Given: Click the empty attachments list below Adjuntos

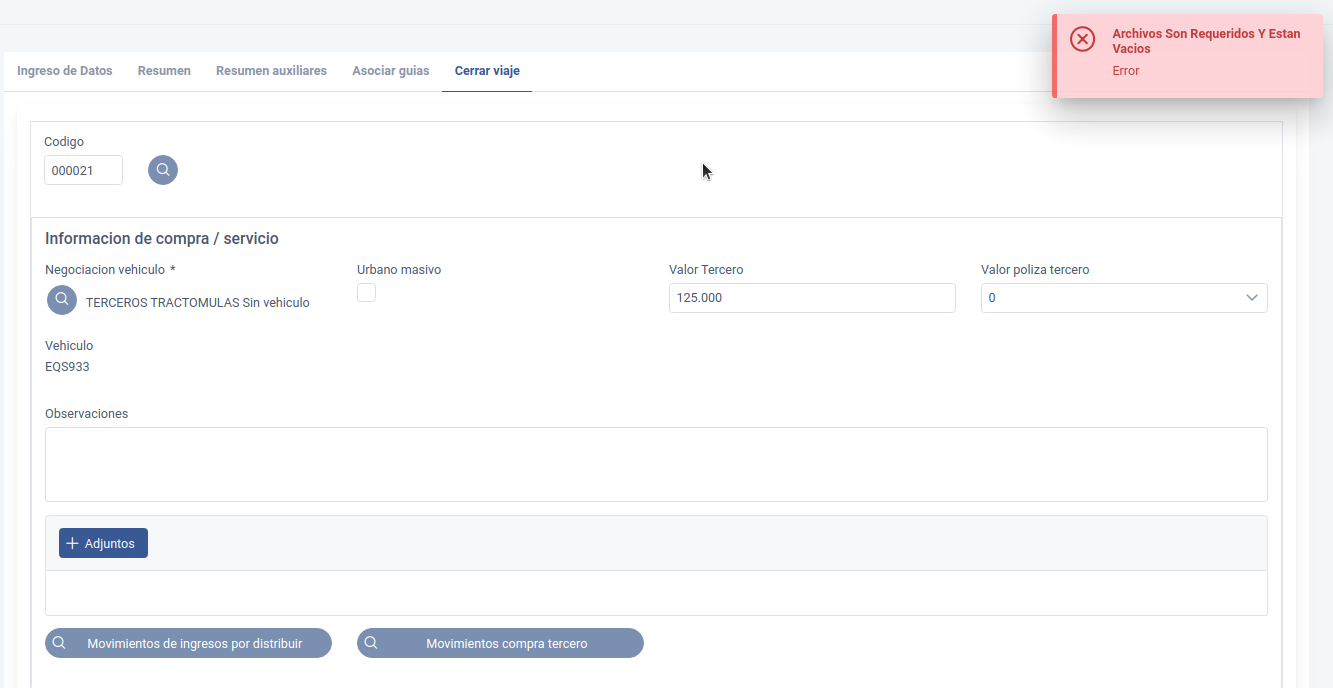Looking at the screenshot, I should point(656,593).
